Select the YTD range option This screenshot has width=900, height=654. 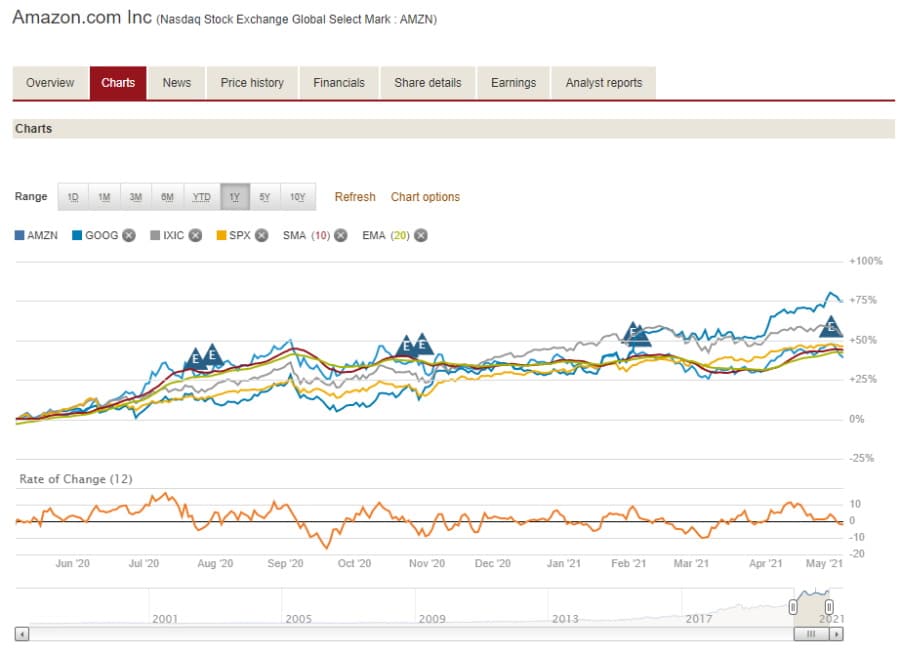pyautogui.click(x=200, y=196)
